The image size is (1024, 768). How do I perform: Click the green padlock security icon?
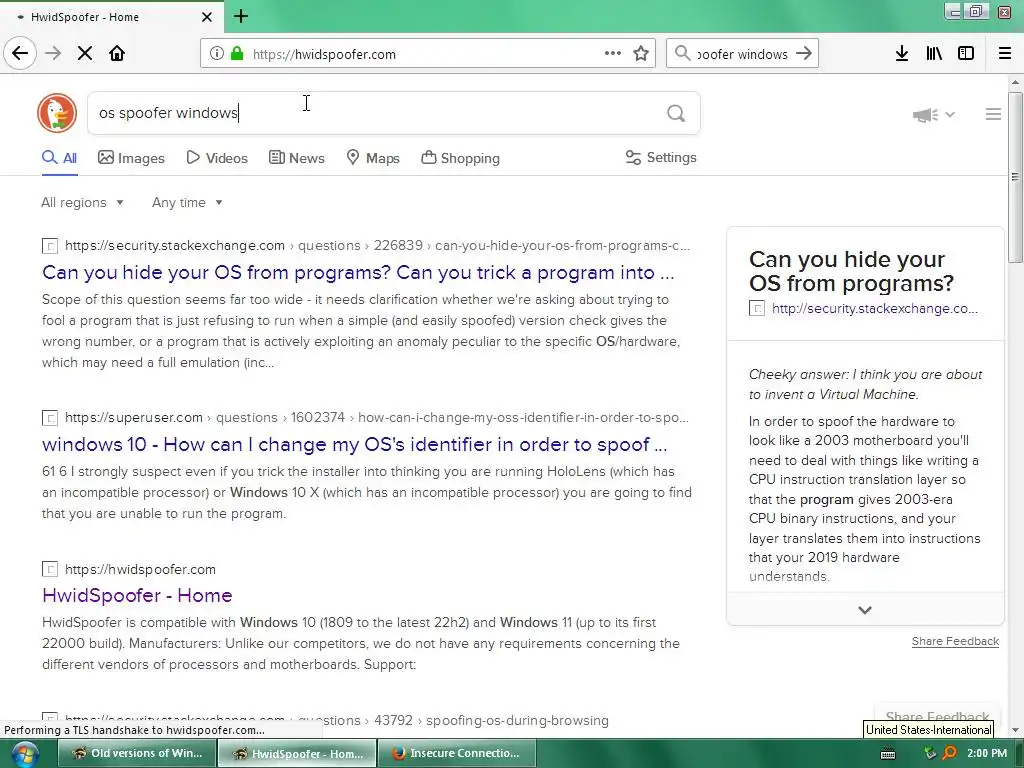tap(237, 54)
